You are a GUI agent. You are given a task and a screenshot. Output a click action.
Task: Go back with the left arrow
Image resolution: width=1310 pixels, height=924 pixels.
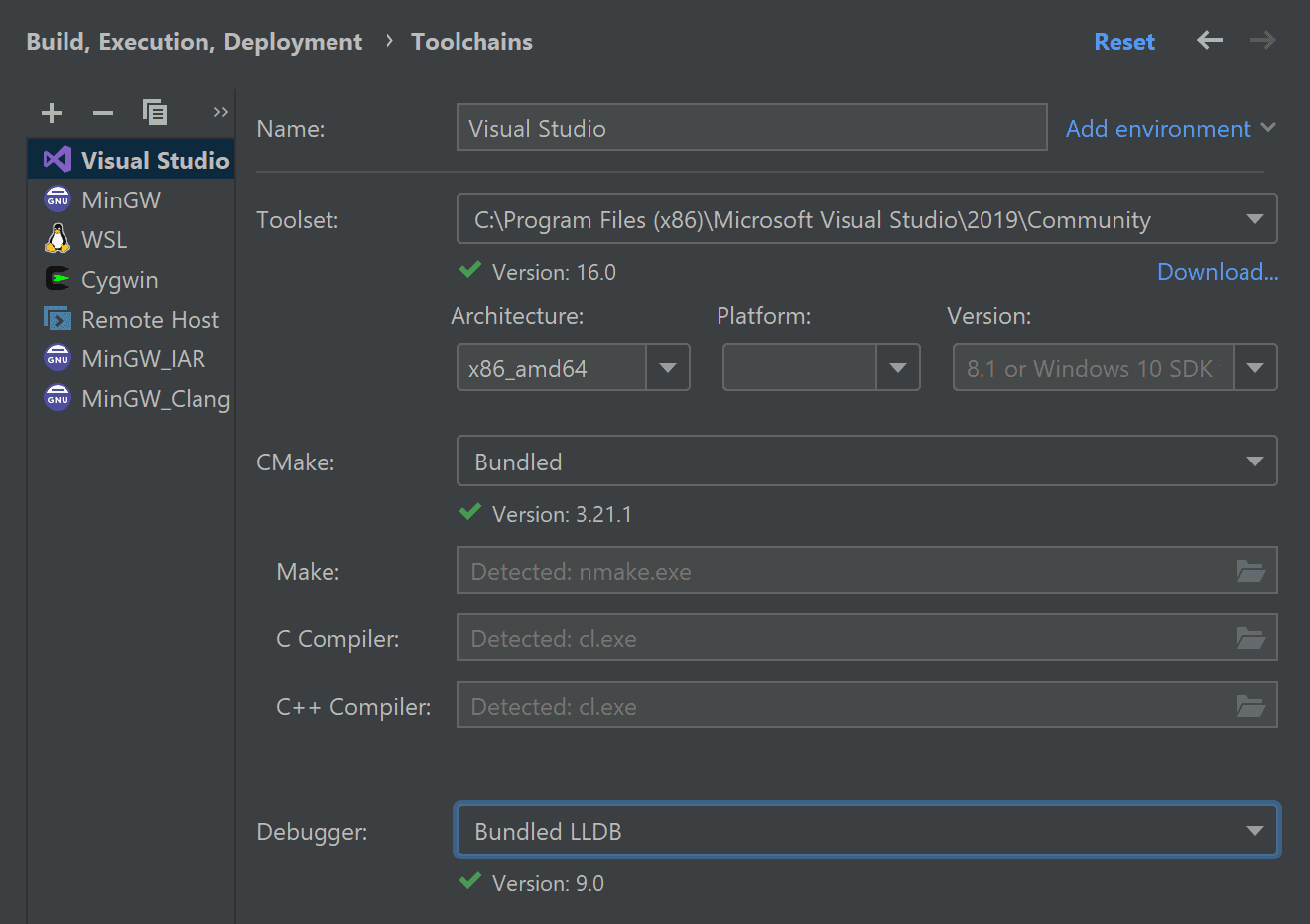click(x=1210, y=41)
